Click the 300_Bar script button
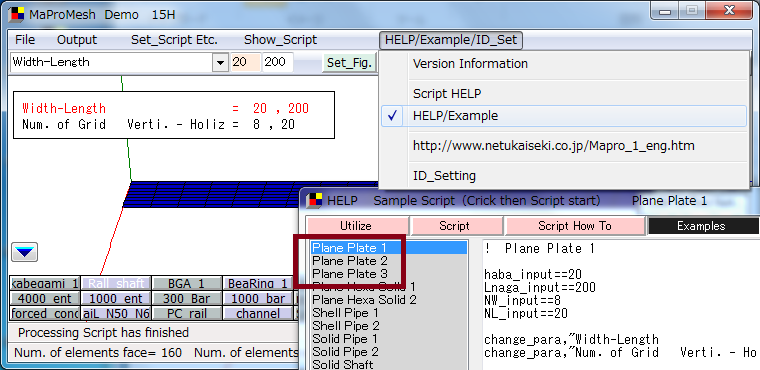The width and height of the screenshot is (760, 370). pos(187,298)
